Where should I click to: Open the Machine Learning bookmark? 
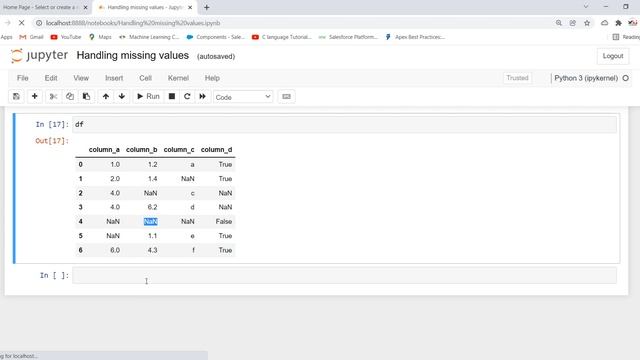click(x=149, y=37)
